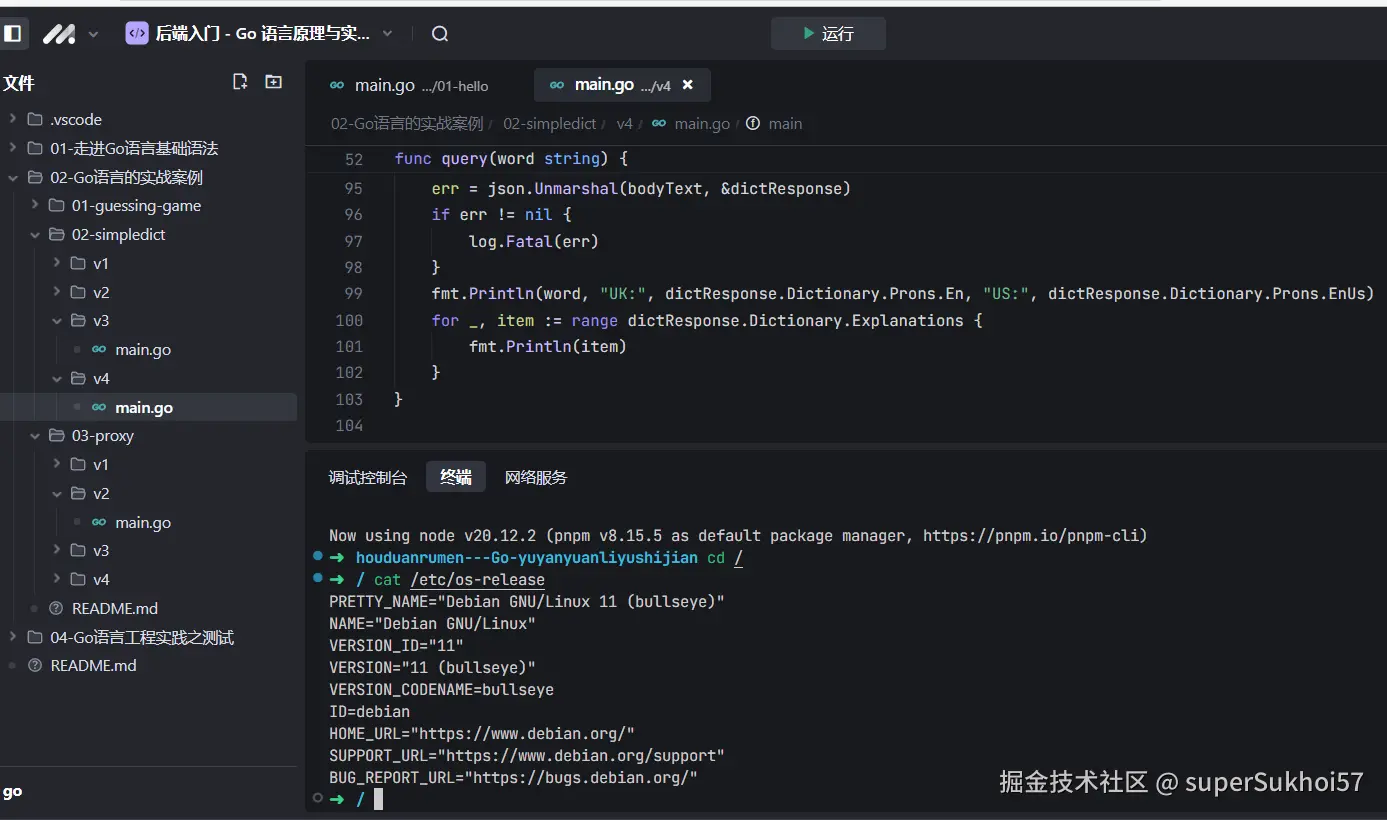Click Go file icon of v3 main.go
This screenshot has height=820, width=1387.
(x=99, y=350)
